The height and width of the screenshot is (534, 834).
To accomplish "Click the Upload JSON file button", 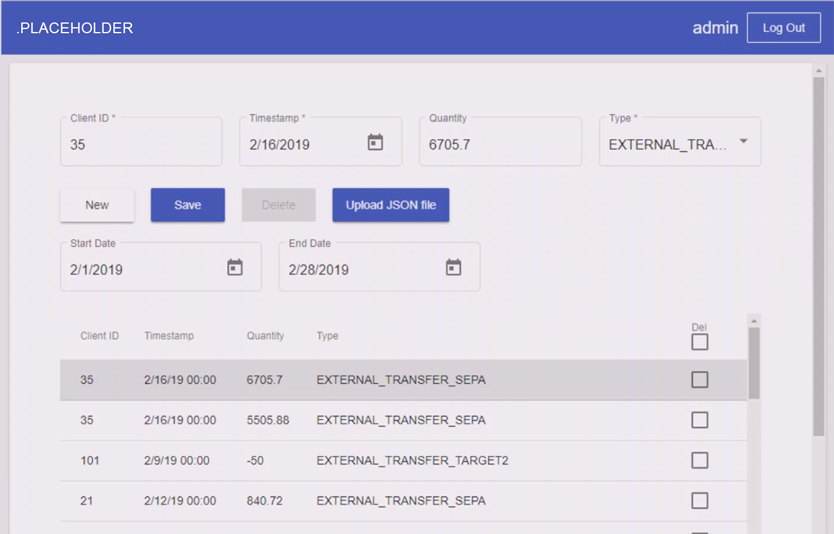I will coord(390,205).
